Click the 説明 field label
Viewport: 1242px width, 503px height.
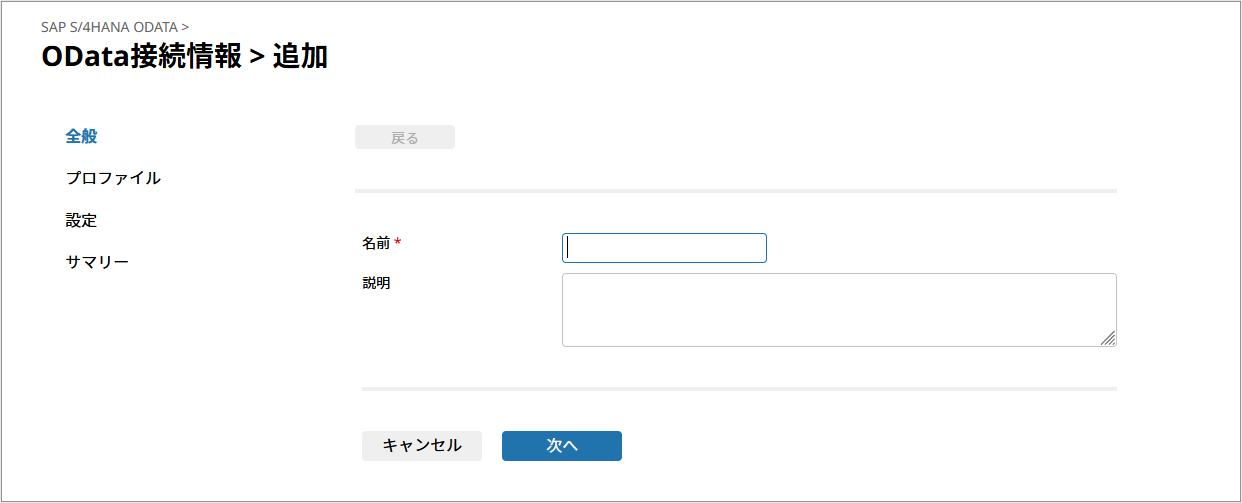pos(376,283)
